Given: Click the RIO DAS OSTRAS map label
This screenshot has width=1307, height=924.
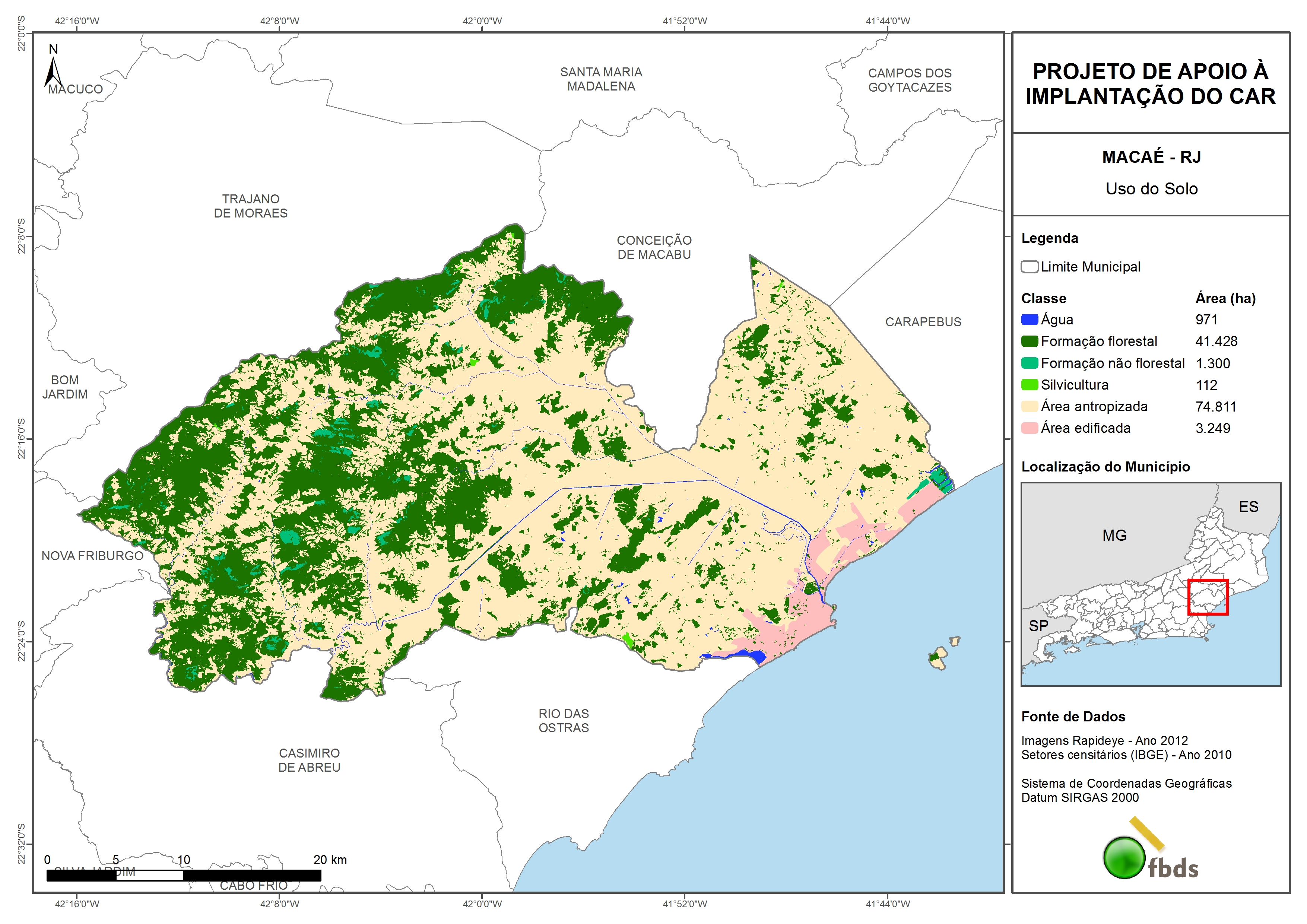Looking at the screenshot, I should pyautogui.click(x=564, y=721).
